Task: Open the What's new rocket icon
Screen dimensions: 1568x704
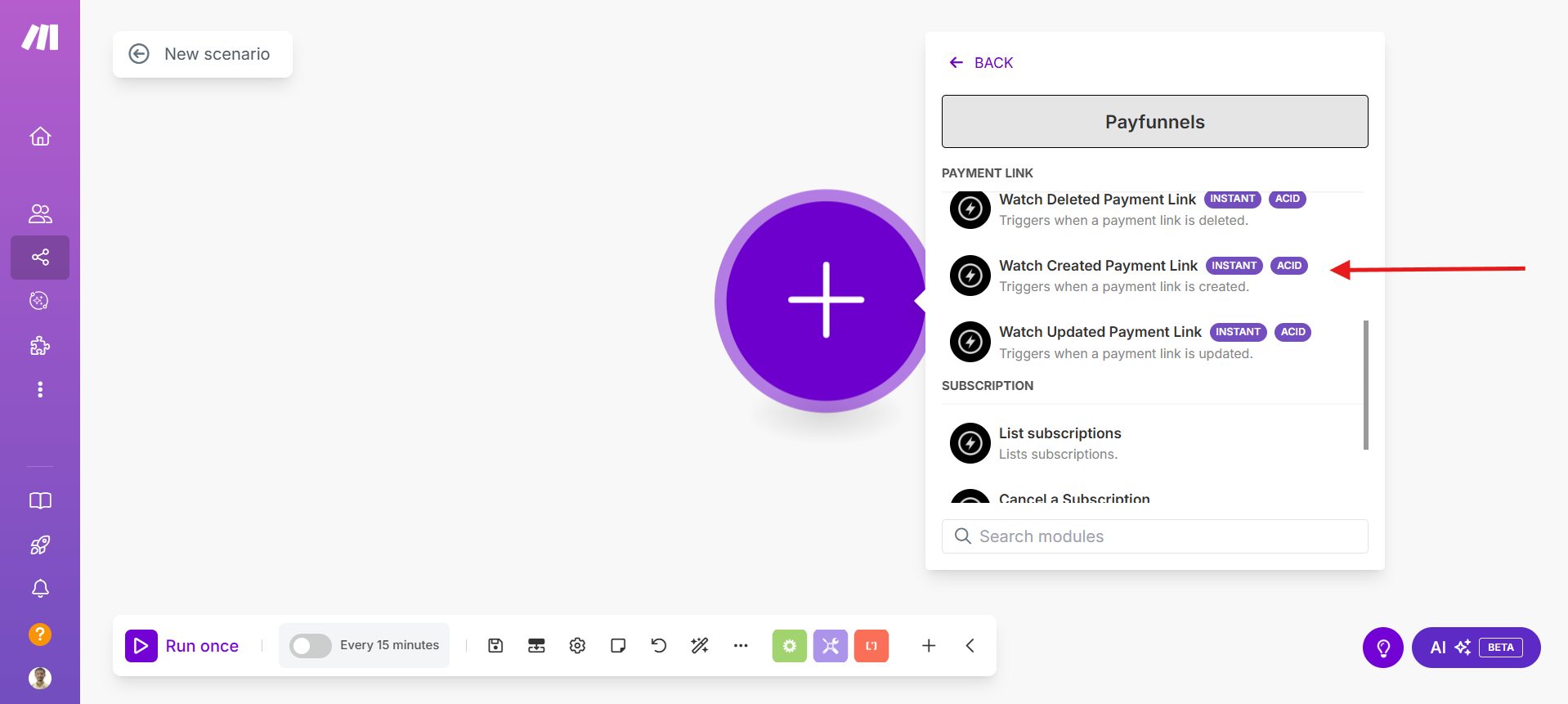Action: 40,545
